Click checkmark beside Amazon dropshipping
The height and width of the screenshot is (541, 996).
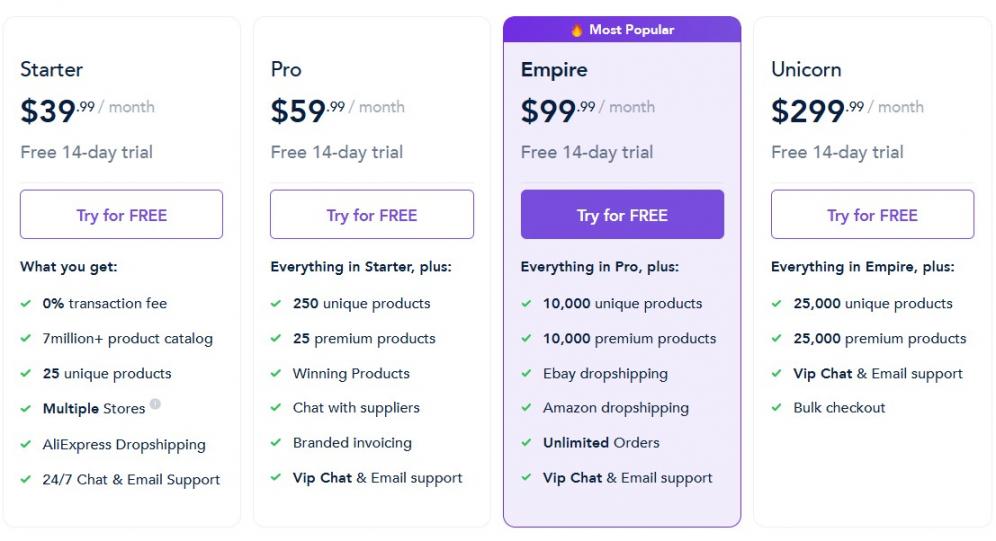tap(525, 408)
